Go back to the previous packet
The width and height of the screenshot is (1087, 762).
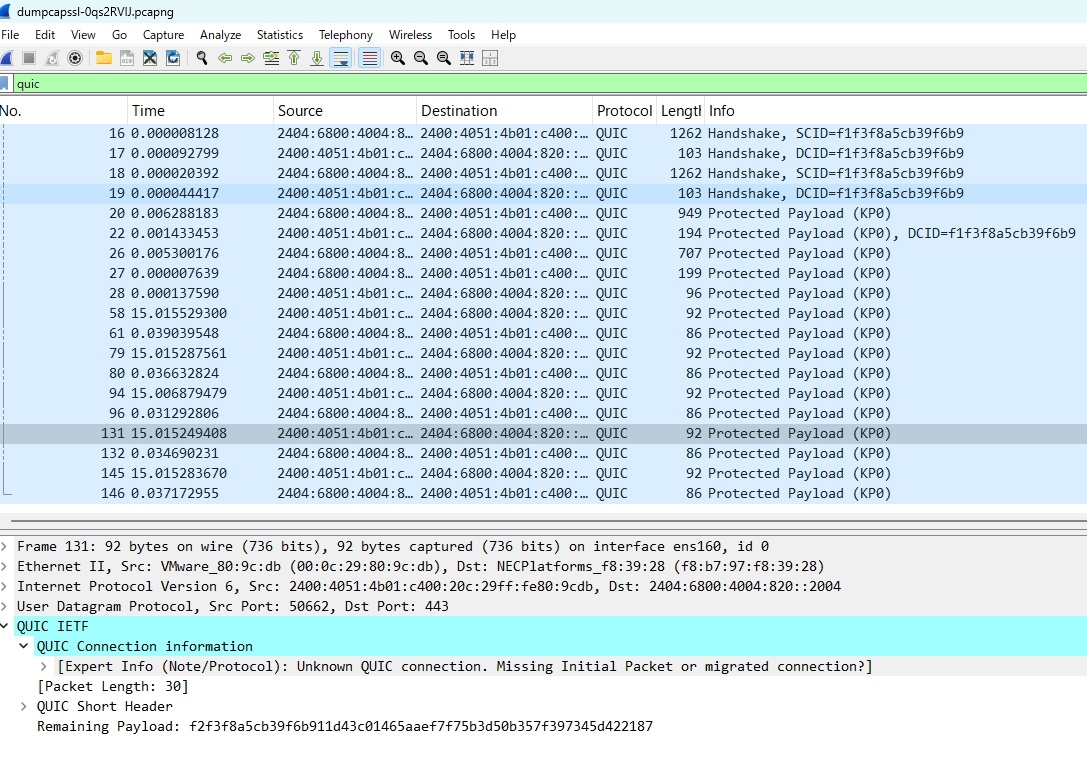[225, 58]
